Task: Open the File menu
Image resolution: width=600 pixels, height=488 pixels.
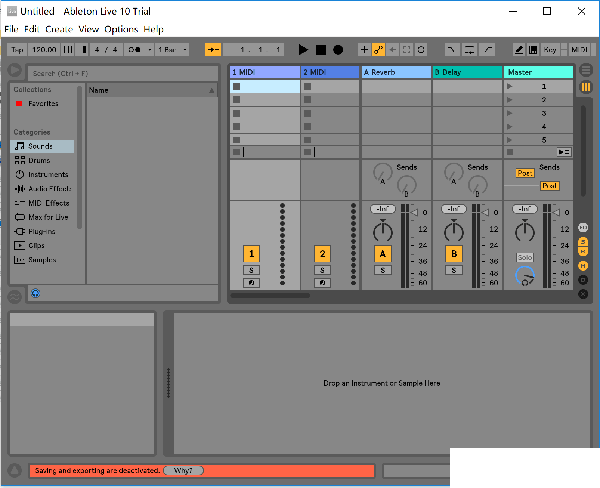Action: click(11, 29)
